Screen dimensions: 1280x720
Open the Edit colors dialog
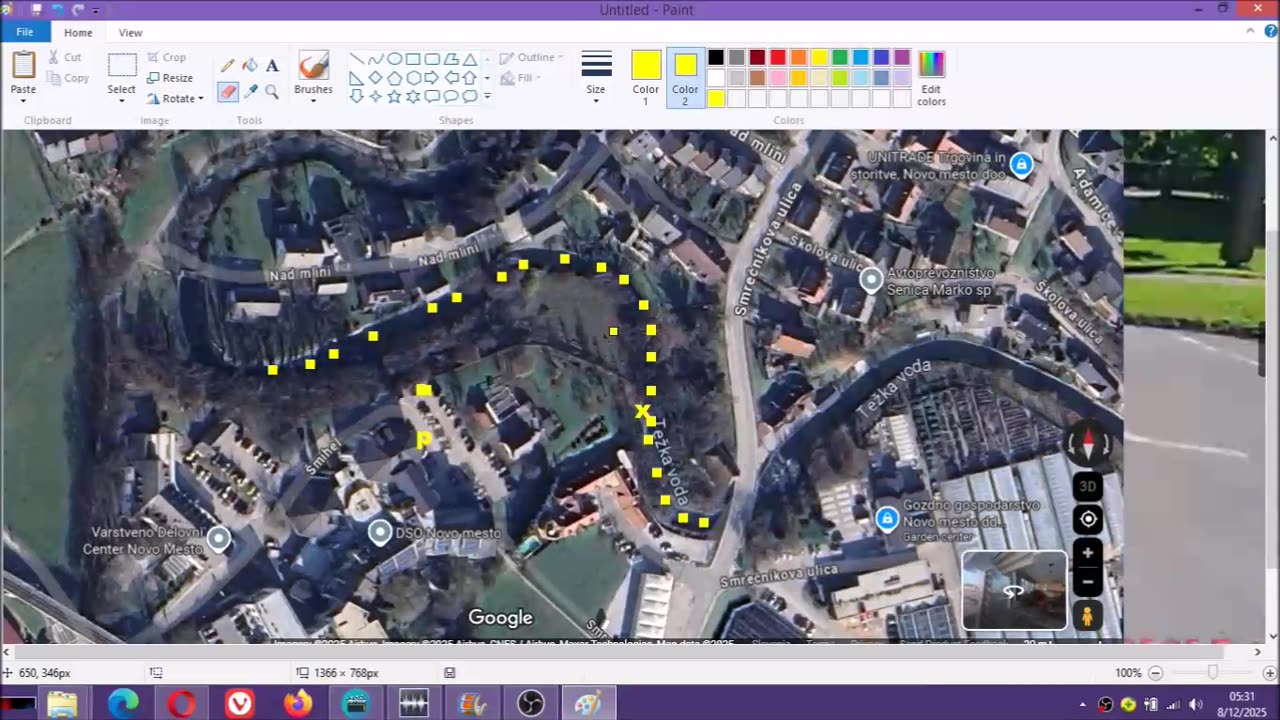[931, 78]
